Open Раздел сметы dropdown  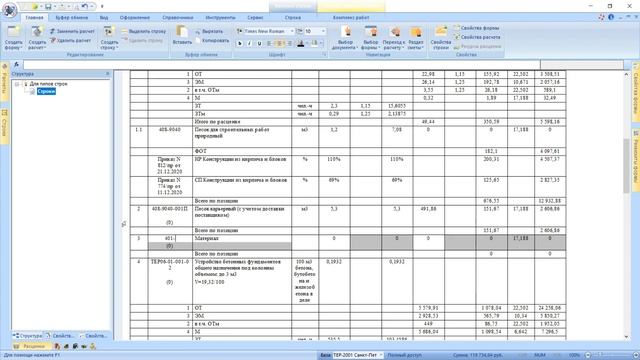pyautogui.click(x=416, y=38)
